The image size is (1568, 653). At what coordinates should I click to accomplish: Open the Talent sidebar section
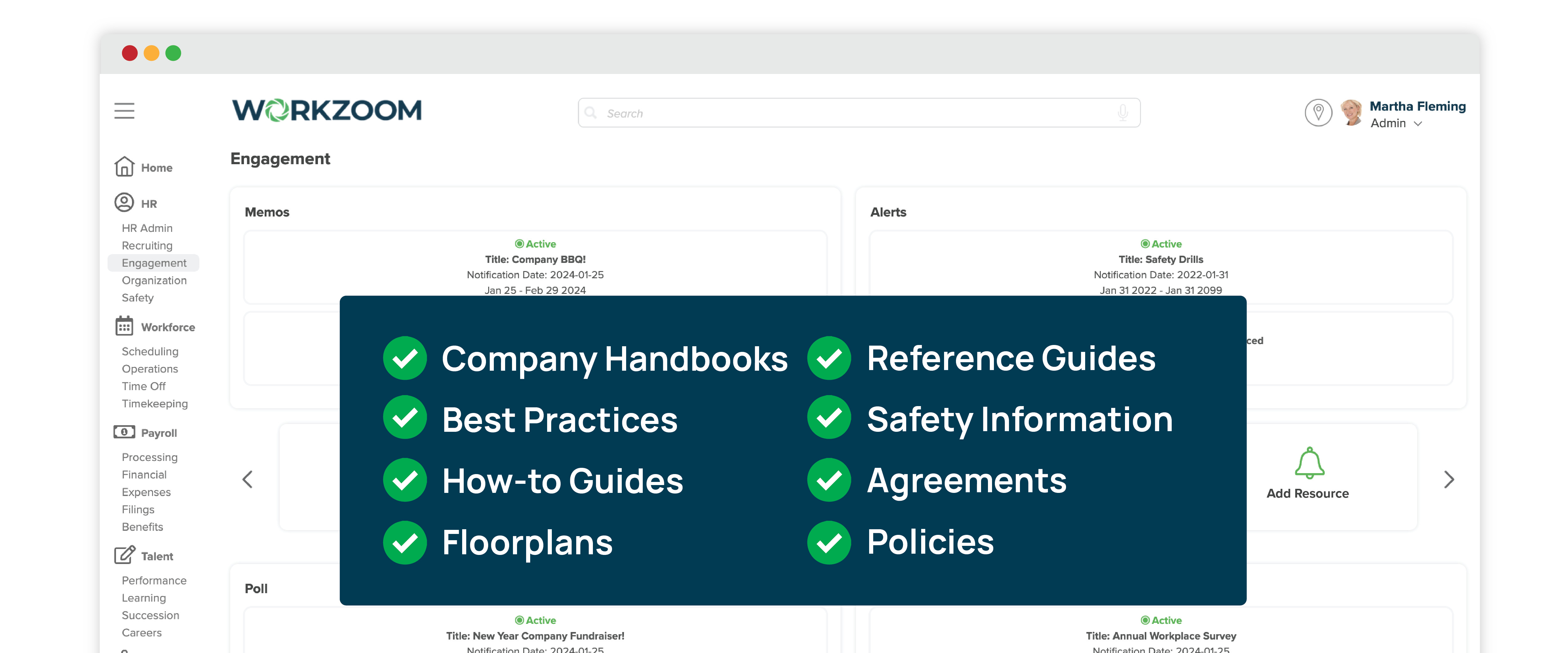(x=157, y=556)
